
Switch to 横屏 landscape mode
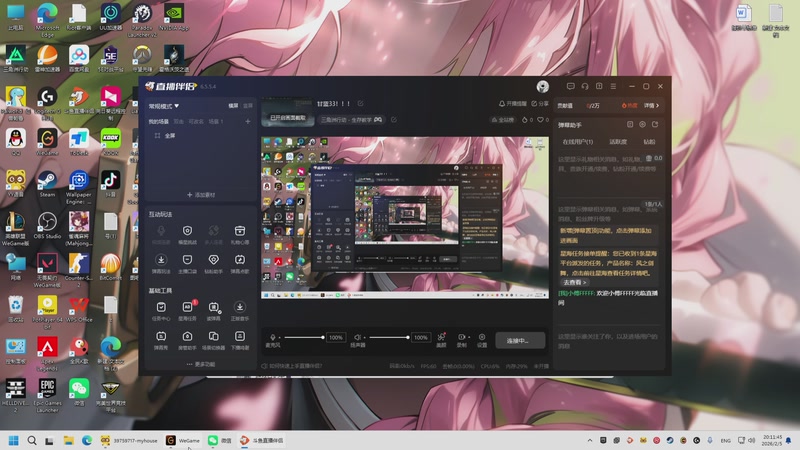233,106
